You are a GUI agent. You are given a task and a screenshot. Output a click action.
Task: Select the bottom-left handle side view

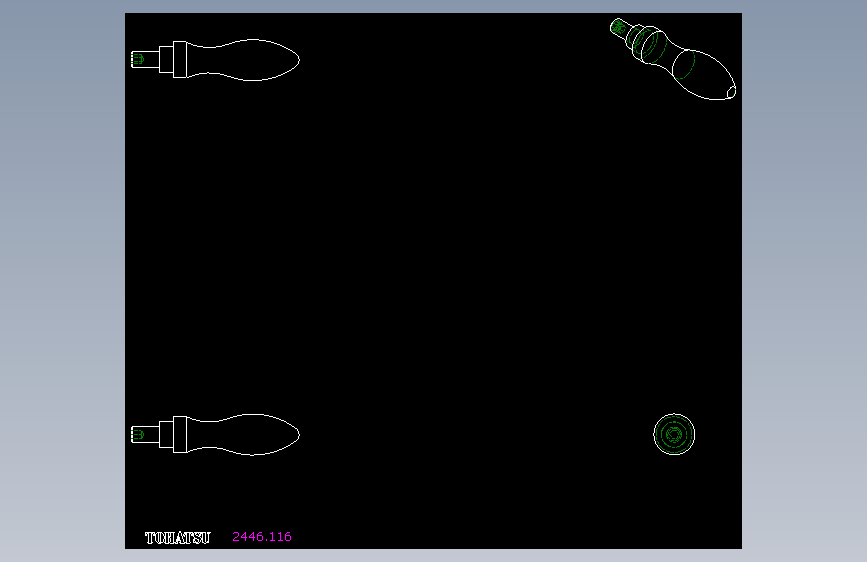tap(215, 435)
